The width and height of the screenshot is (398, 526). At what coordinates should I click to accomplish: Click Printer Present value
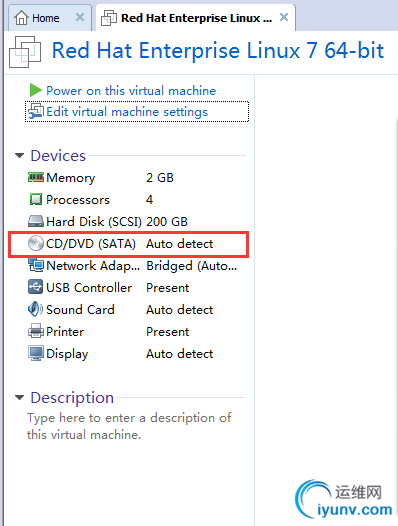coord(167,332)
